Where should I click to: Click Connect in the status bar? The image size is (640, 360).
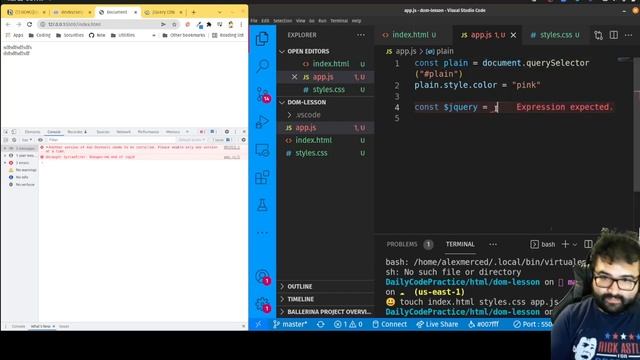click(389, 324)
